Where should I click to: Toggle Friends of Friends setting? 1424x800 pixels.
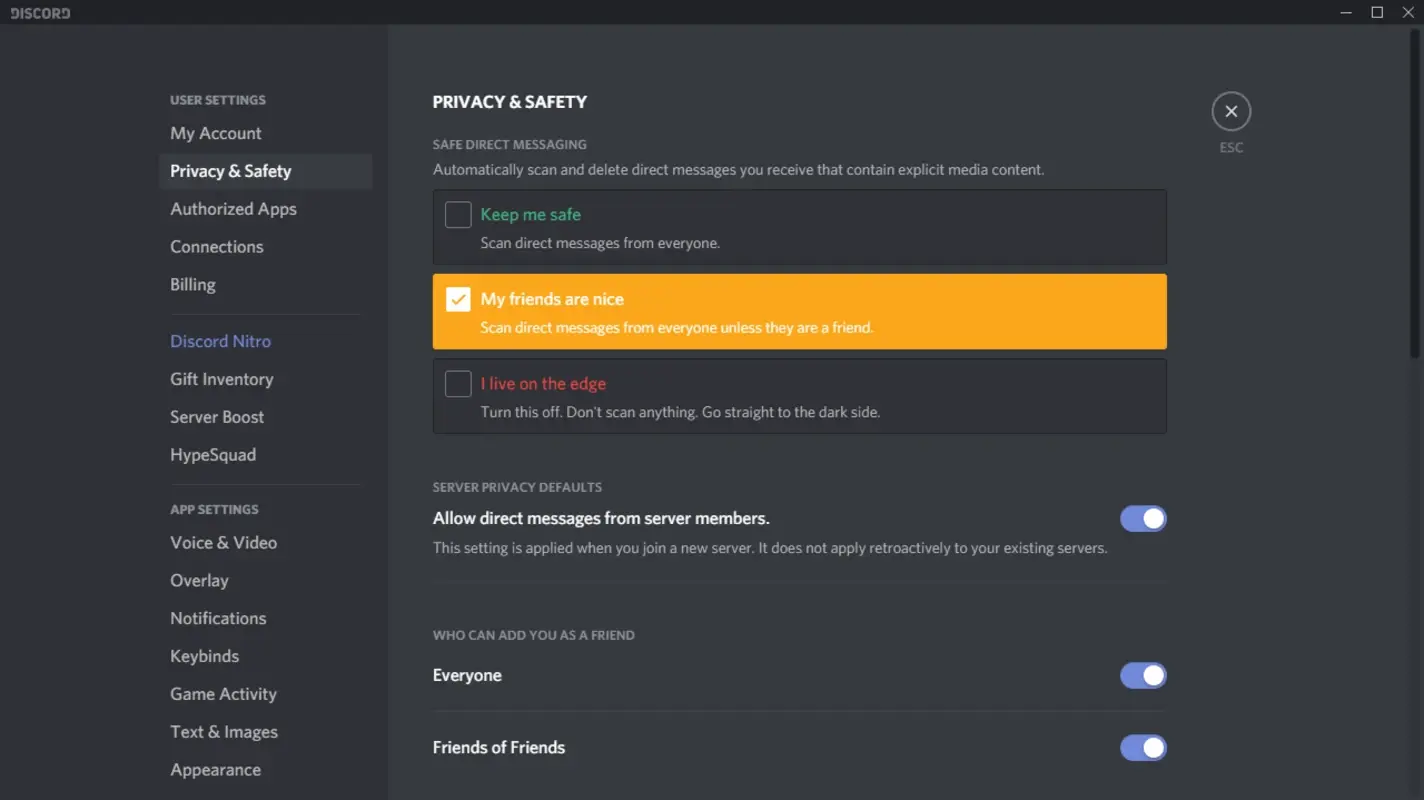tap(1143, 747)
